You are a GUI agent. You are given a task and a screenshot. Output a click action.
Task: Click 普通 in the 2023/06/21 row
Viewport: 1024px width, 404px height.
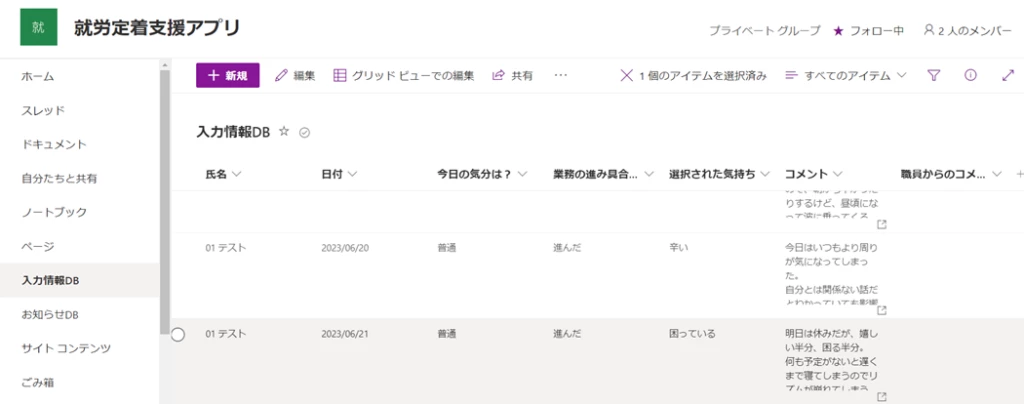448,334
